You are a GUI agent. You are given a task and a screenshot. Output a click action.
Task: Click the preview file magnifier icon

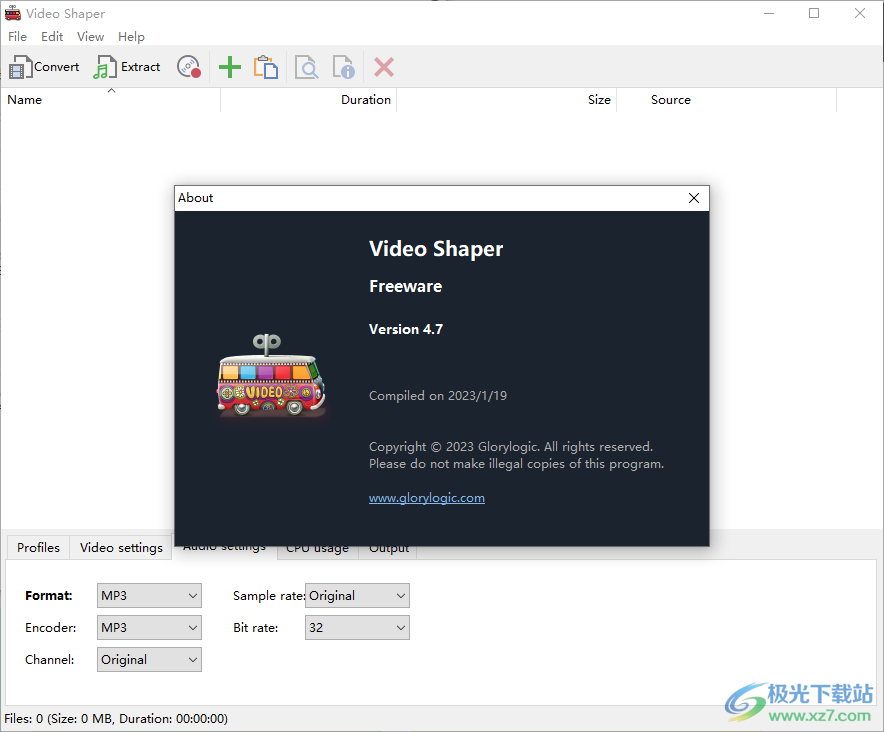307,67
